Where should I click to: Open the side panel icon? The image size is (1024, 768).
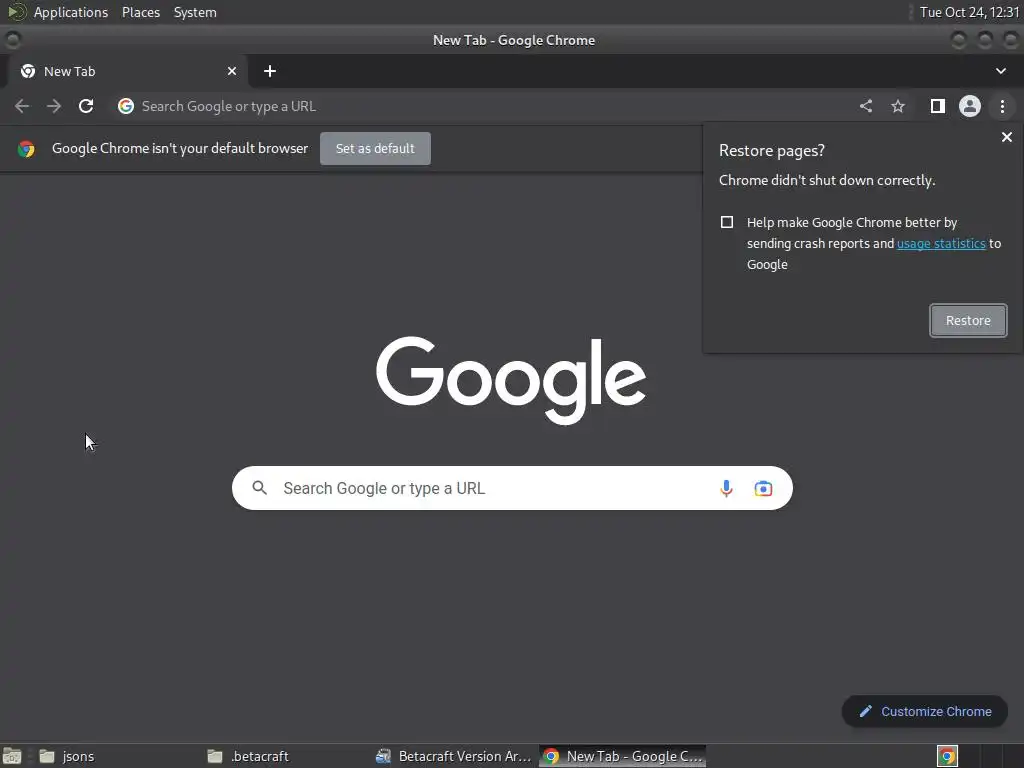(x=937, y=106)
